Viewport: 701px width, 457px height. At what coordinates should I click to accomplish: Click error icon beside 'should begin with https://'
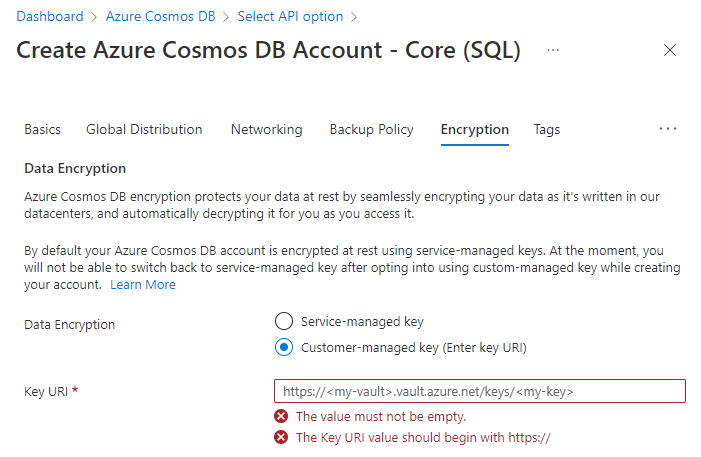(x=282, y=437)
